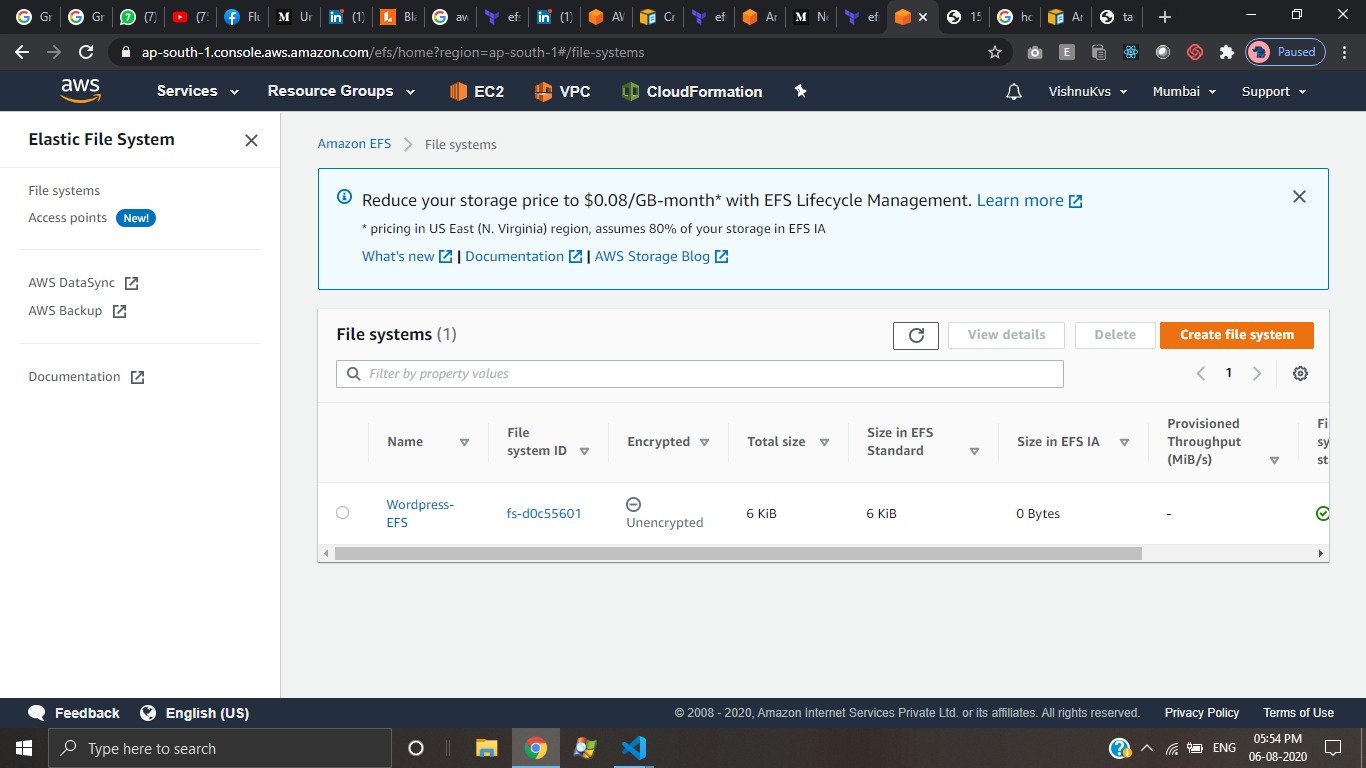Open the Support dropdown menu
The height and width of the screenshot is (768, 1366).
point(1274,91)
